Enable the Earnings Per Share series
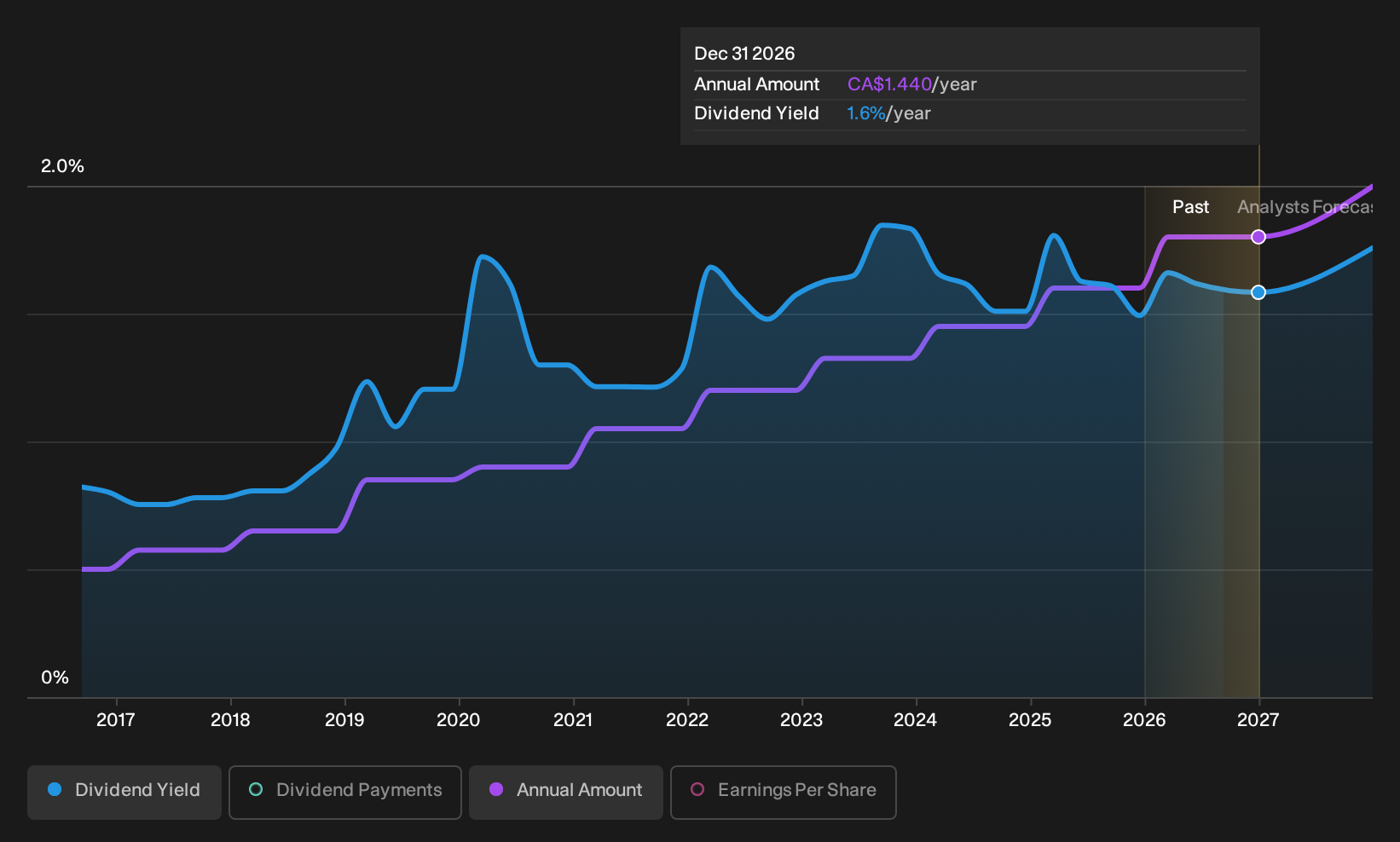Viewport: 1400px width, 842px height. click(x=784, y=792)
